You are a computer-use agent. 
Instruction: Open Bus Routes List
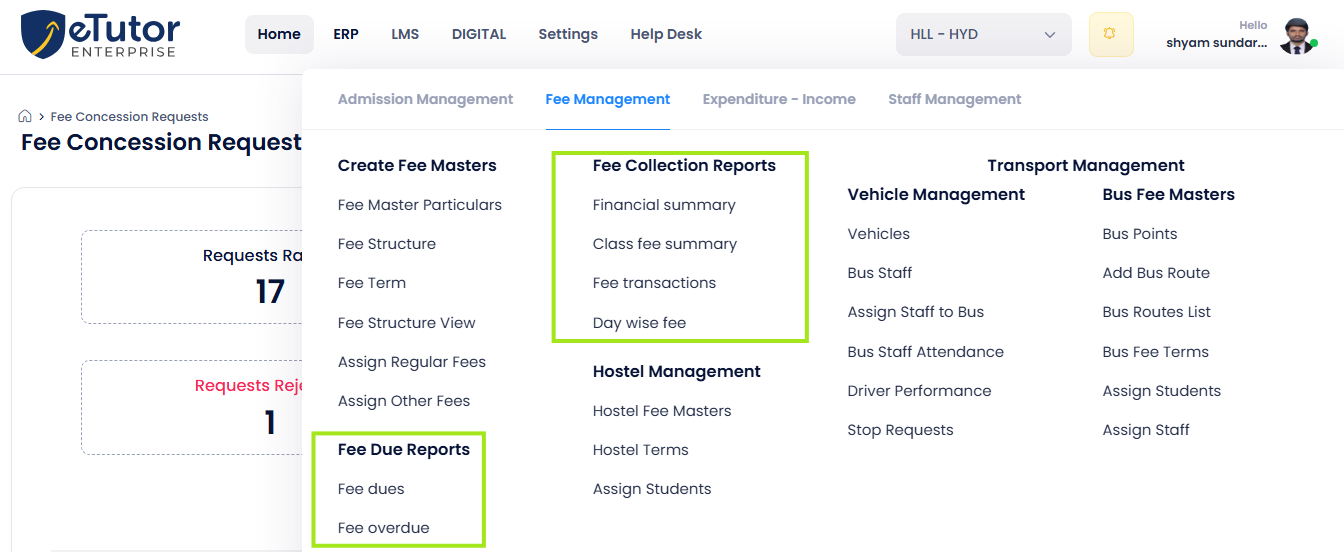tap(1157, 312)
